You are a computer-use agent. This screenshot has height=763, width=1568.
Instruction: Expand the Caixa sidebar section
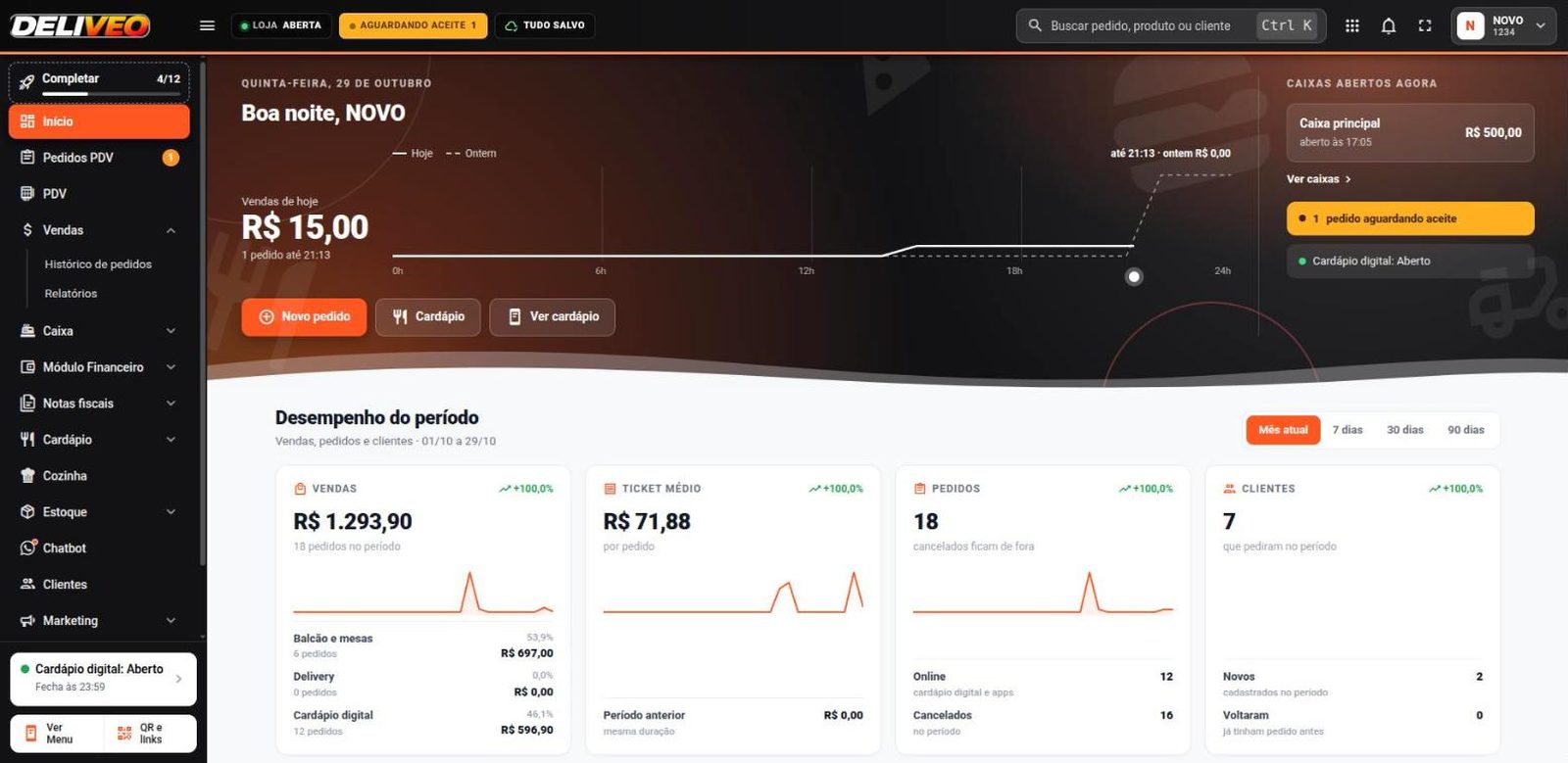coord(99,330)
